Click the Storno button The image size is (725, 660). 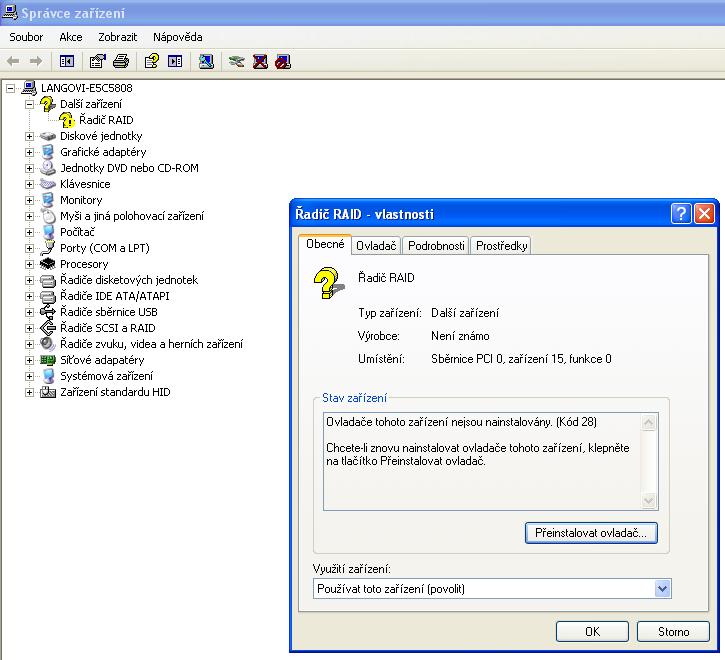tap(673, 631)
